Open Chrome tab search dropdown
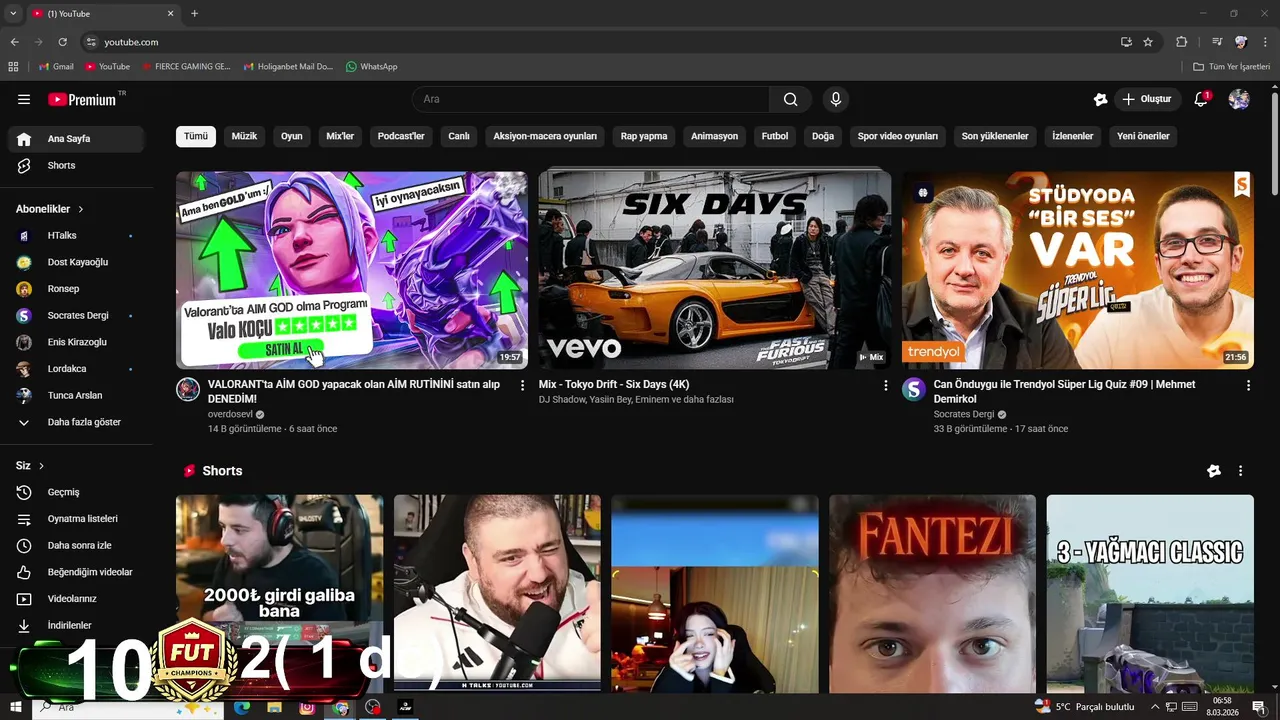 point(13,13)
